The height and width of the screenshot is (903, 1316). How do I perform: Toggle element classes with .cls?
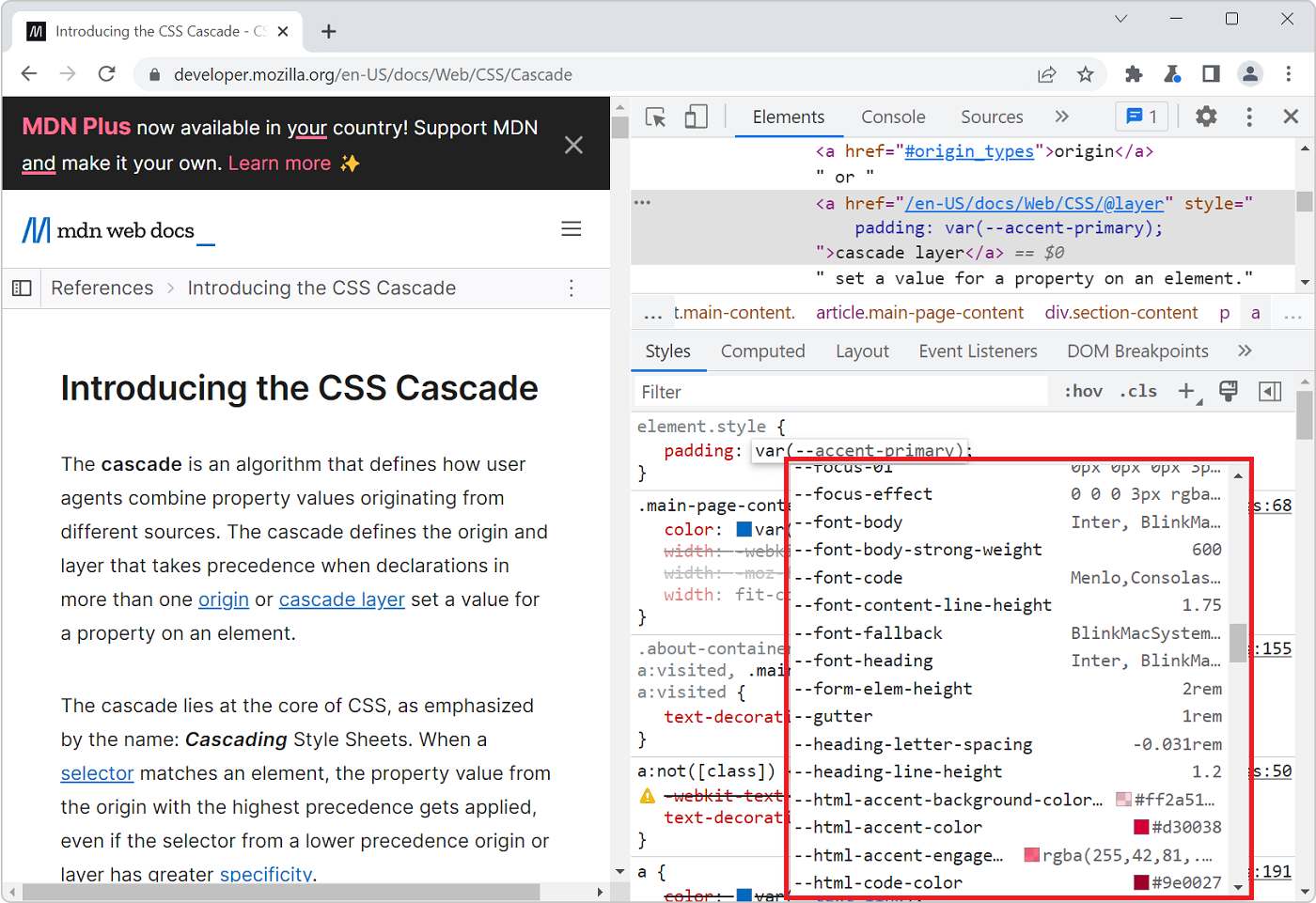click(1138, 391)
